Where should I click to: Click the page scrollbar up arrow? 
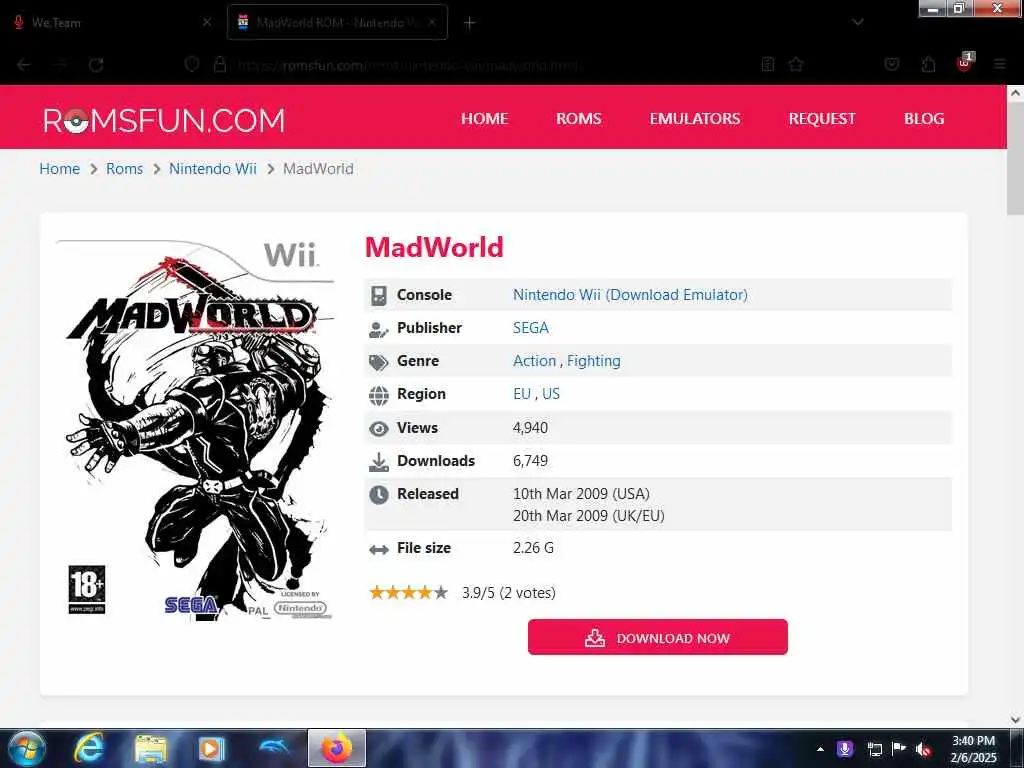(1015, 93)
